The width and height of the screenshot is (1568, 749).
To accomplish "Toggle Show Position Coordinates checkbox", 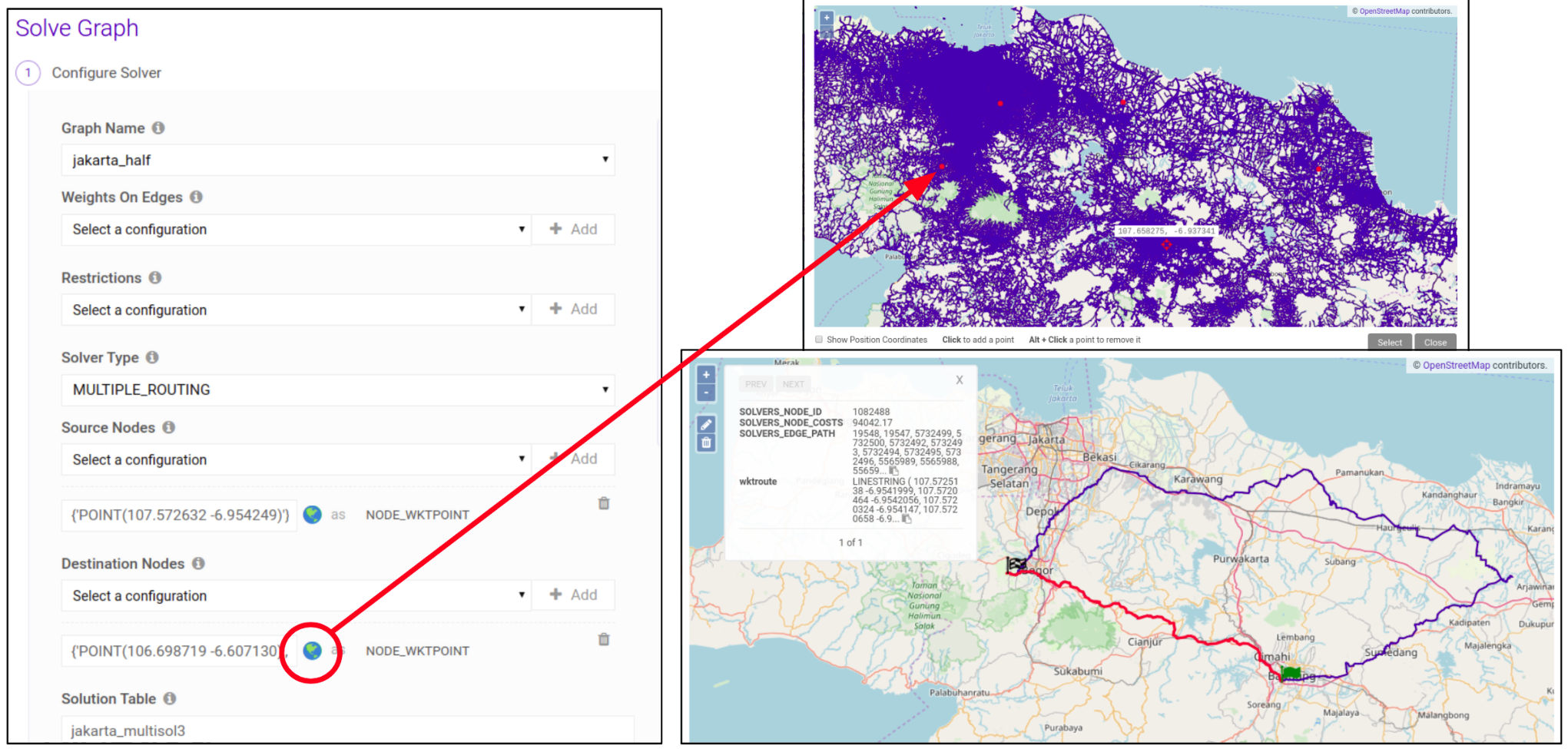I will point(819,340).
